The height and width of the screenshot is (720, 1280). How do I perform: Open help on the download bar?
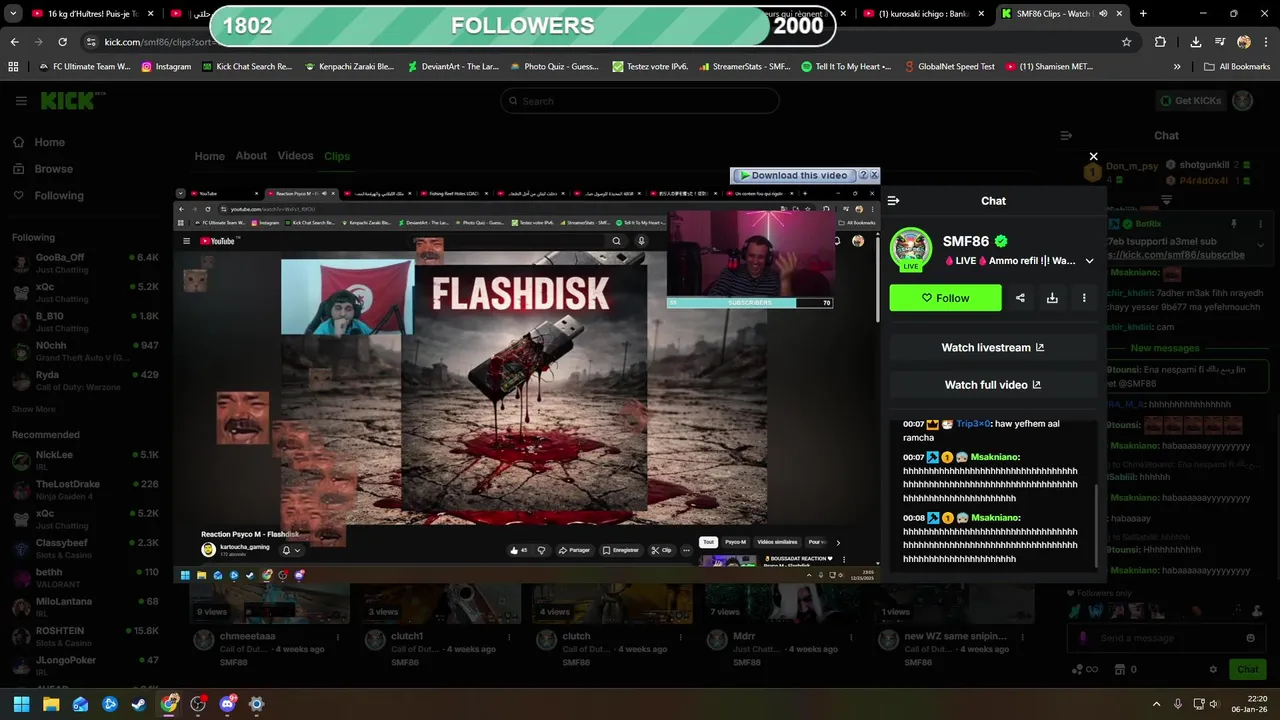[x=864, y=175]
